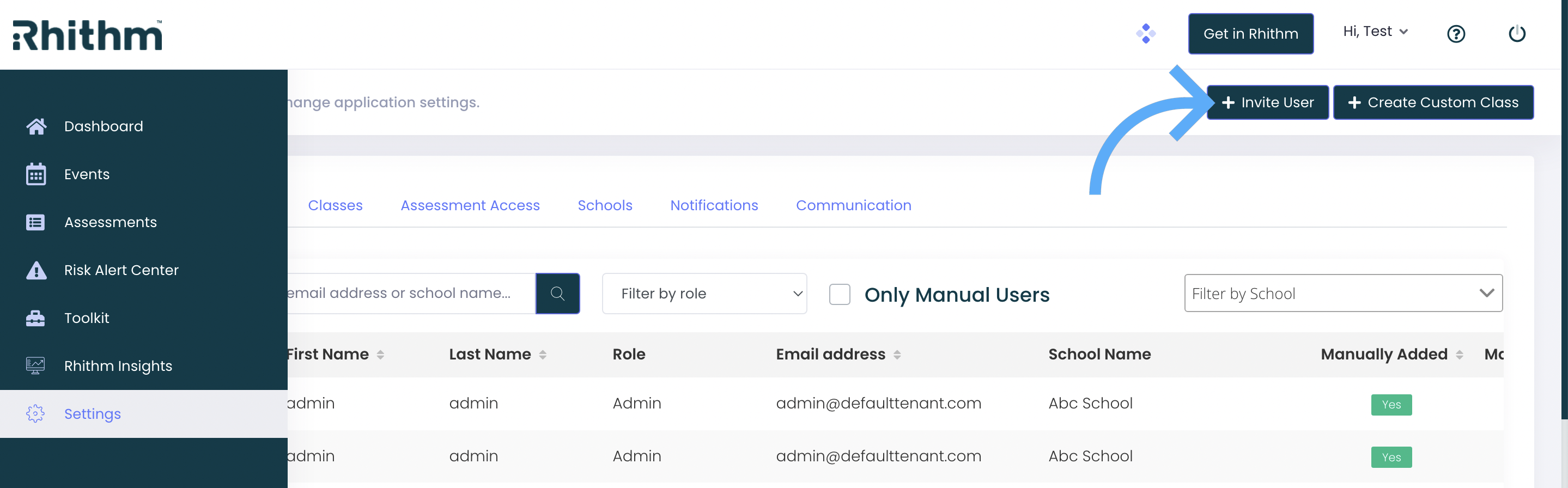This screenshot has height=488, width=1568.
Task: Switch to the Assessment Access tab
Action: [x=470, y=206]
